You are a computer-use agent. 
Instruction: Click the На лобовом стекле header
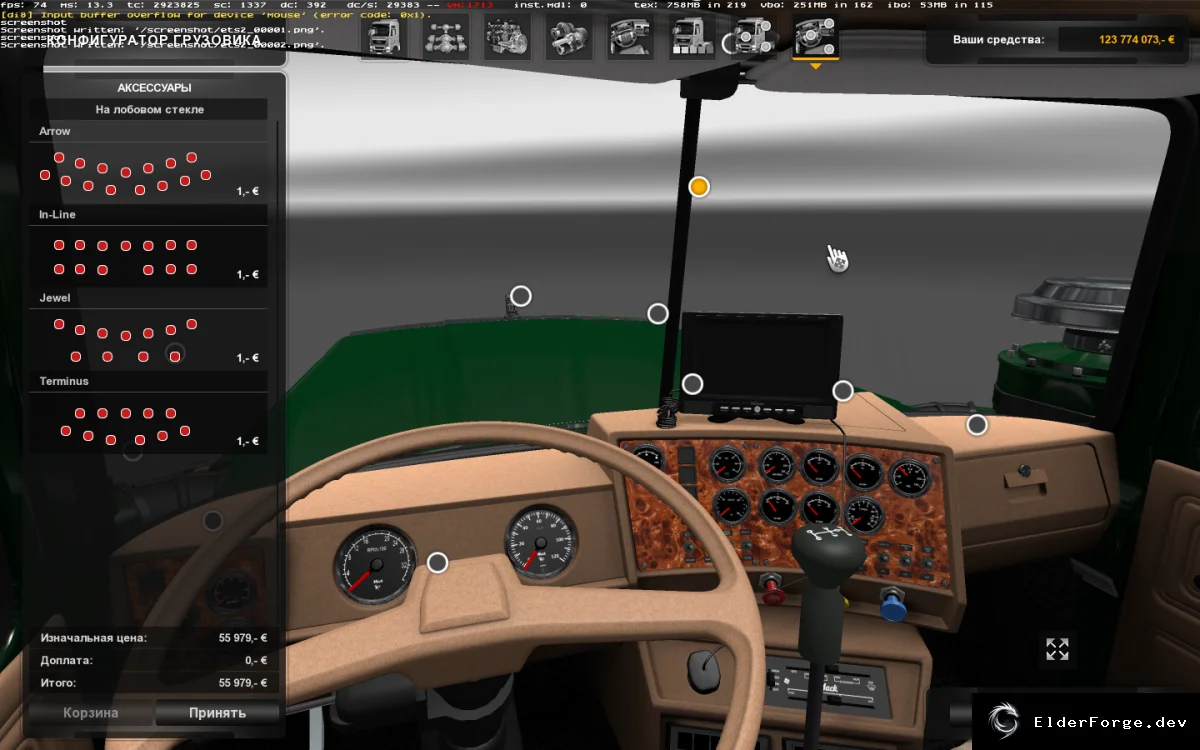[149, 110]
